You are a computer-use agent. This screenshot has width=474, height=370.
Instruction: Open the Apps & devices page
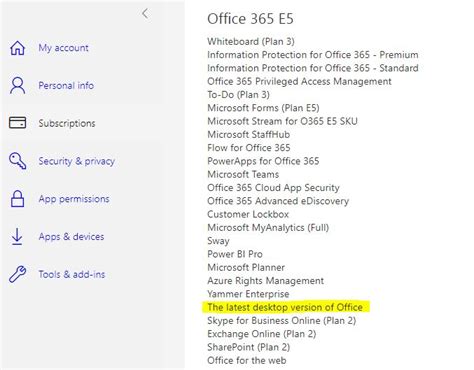click(71, 237)
